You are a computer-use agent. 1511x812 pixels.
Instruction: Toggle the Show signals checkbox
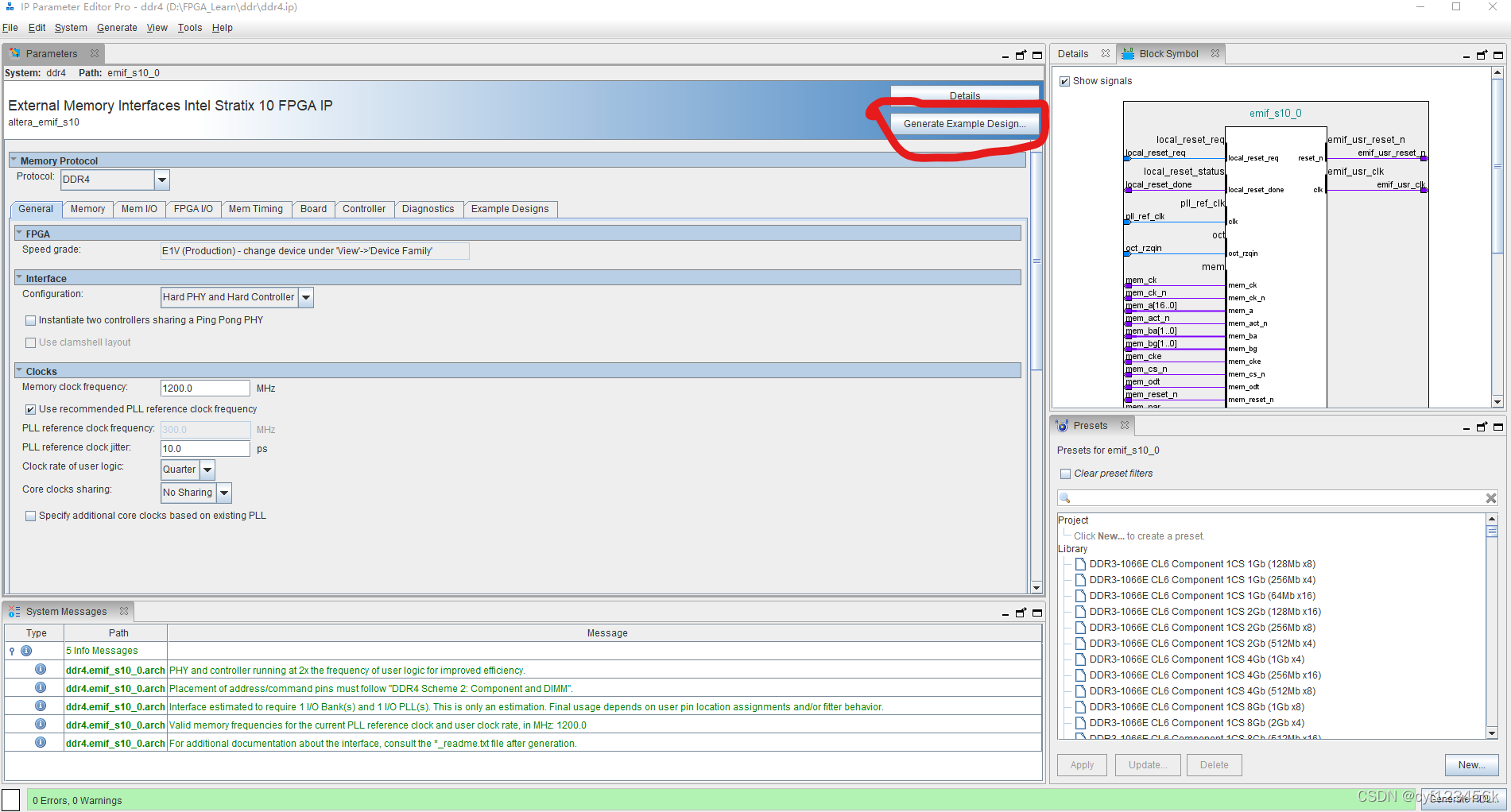(x=1064, y=81)
